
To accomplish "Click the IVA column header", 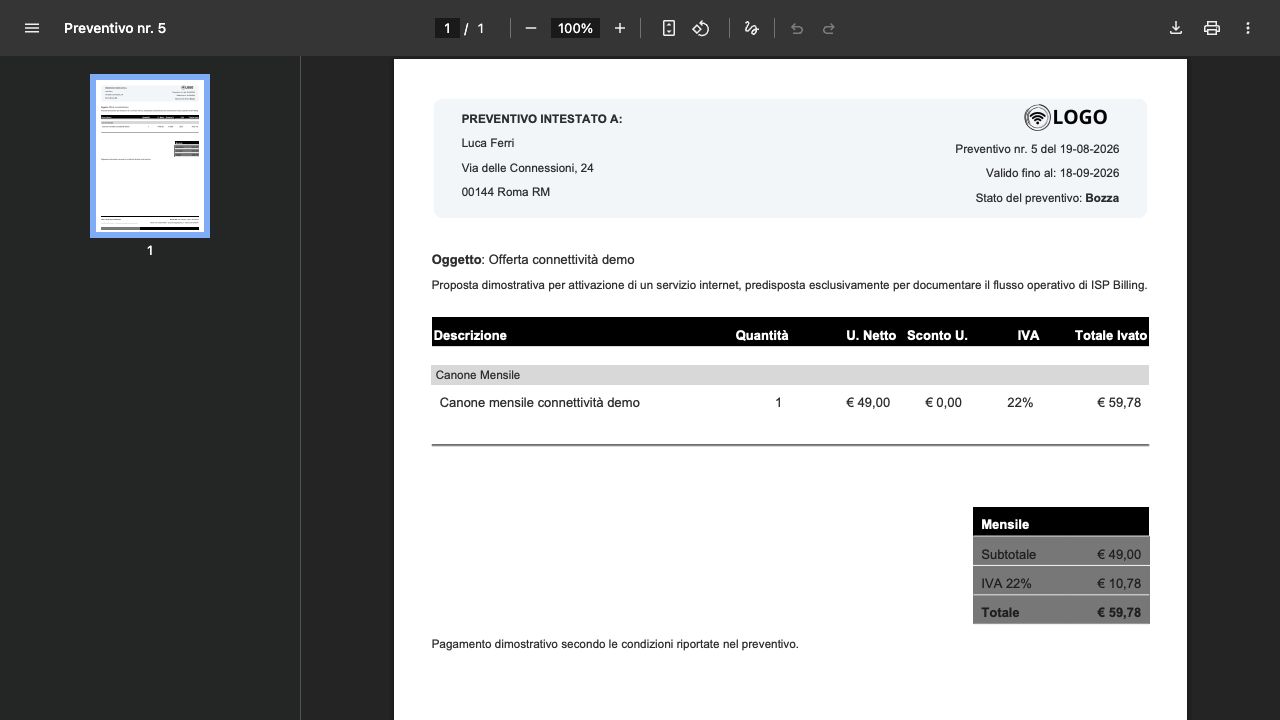I will (1028, 335).
